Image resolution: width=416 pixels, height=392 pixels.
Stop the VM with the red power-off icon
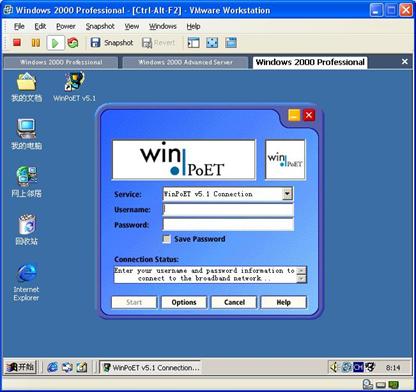17,43
